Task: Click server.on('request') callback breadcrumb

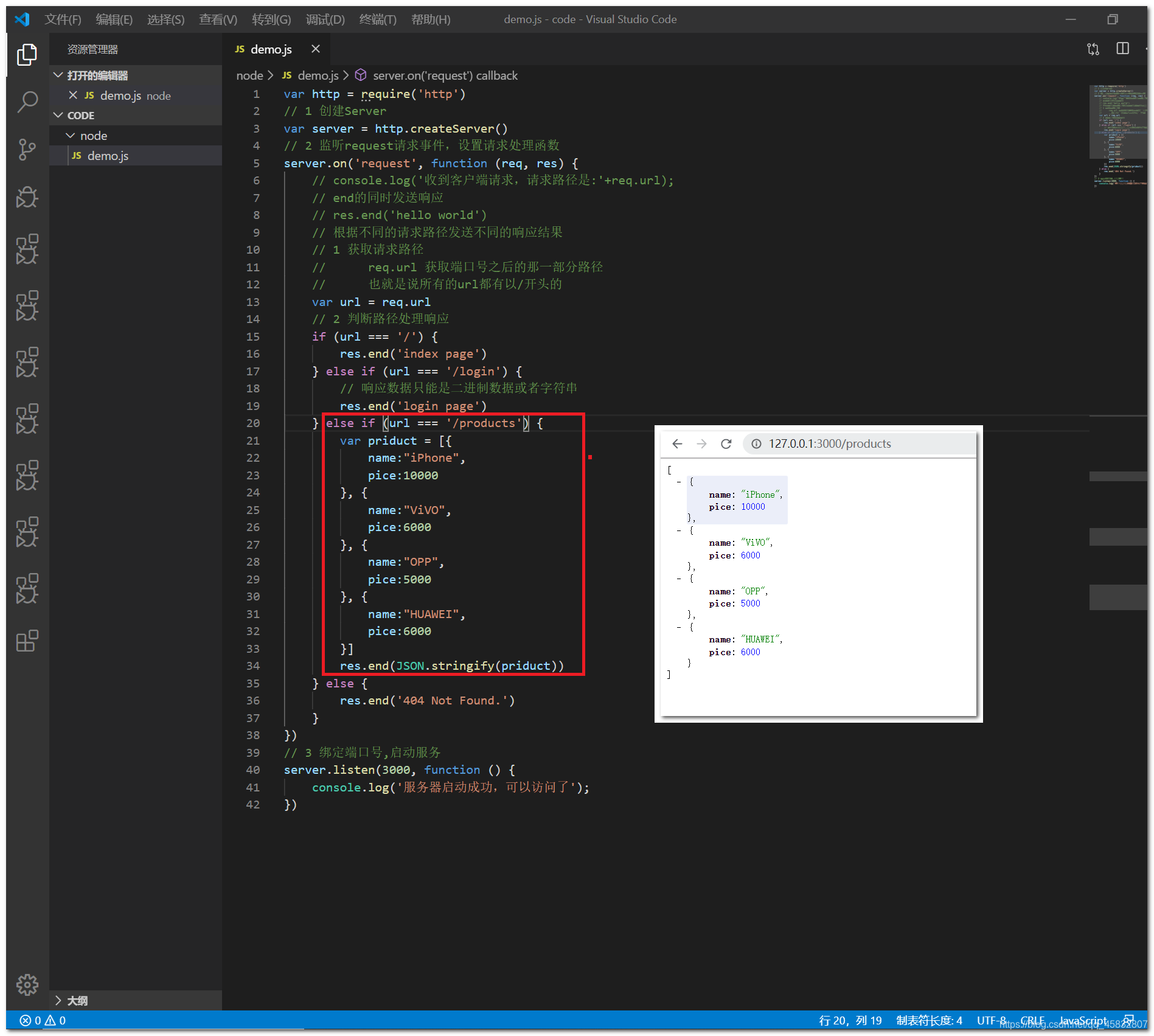Action: pos(445,75)
